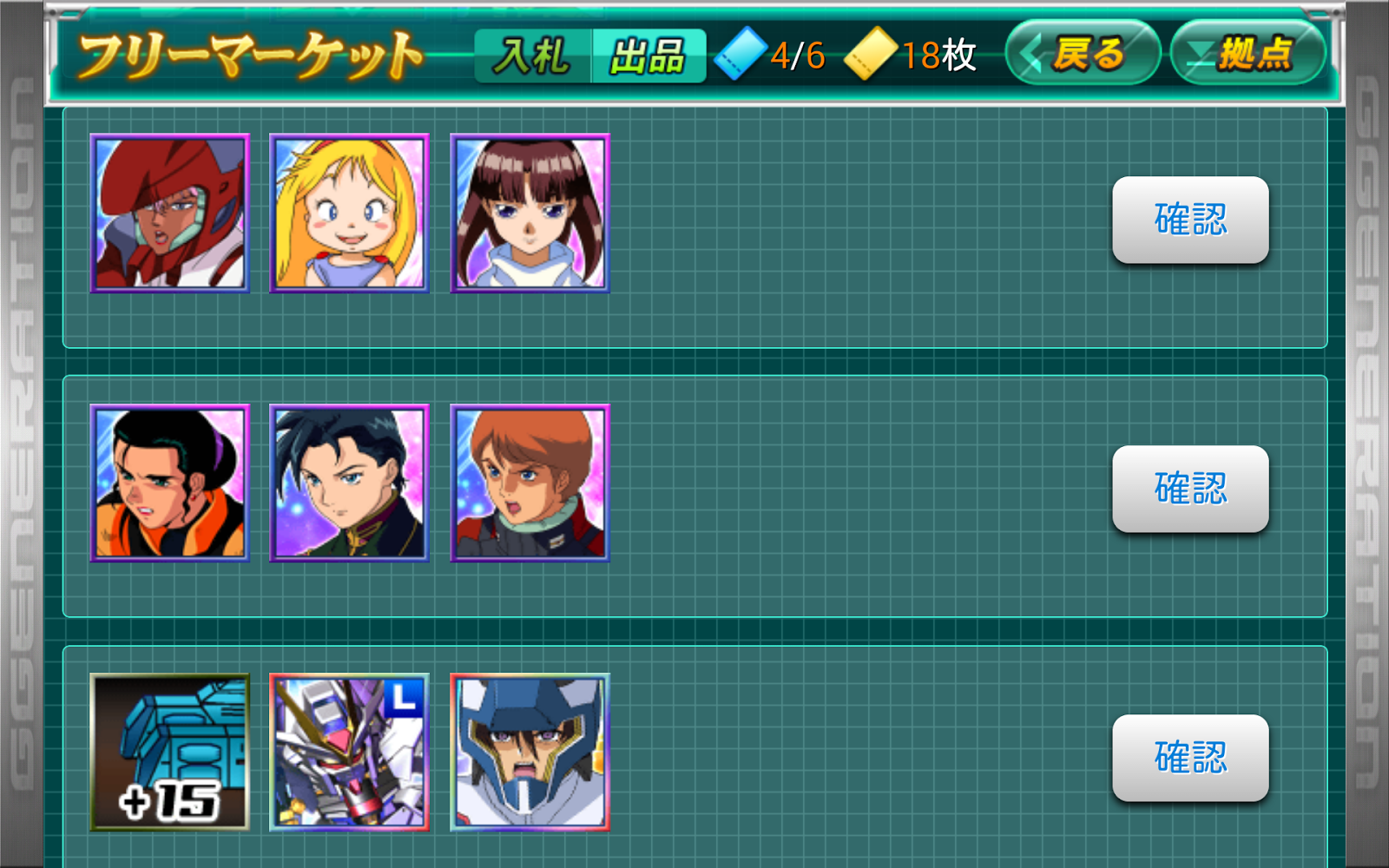Image resolution: width=1389 pixels, height=868 pixels.
Task: Go back with the 戻る button
Action: pyautogui.click(x=1083, y=53)
